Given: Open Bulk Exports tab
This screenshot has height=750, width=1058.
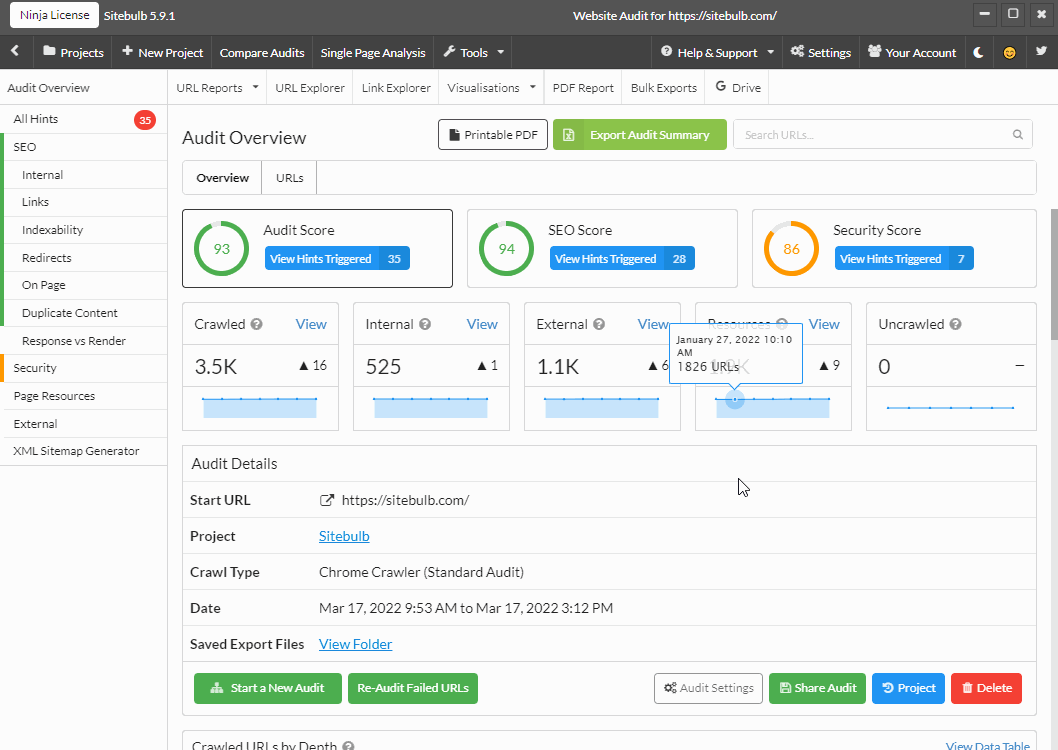Looking at the screenshot, I should point(664,88).
